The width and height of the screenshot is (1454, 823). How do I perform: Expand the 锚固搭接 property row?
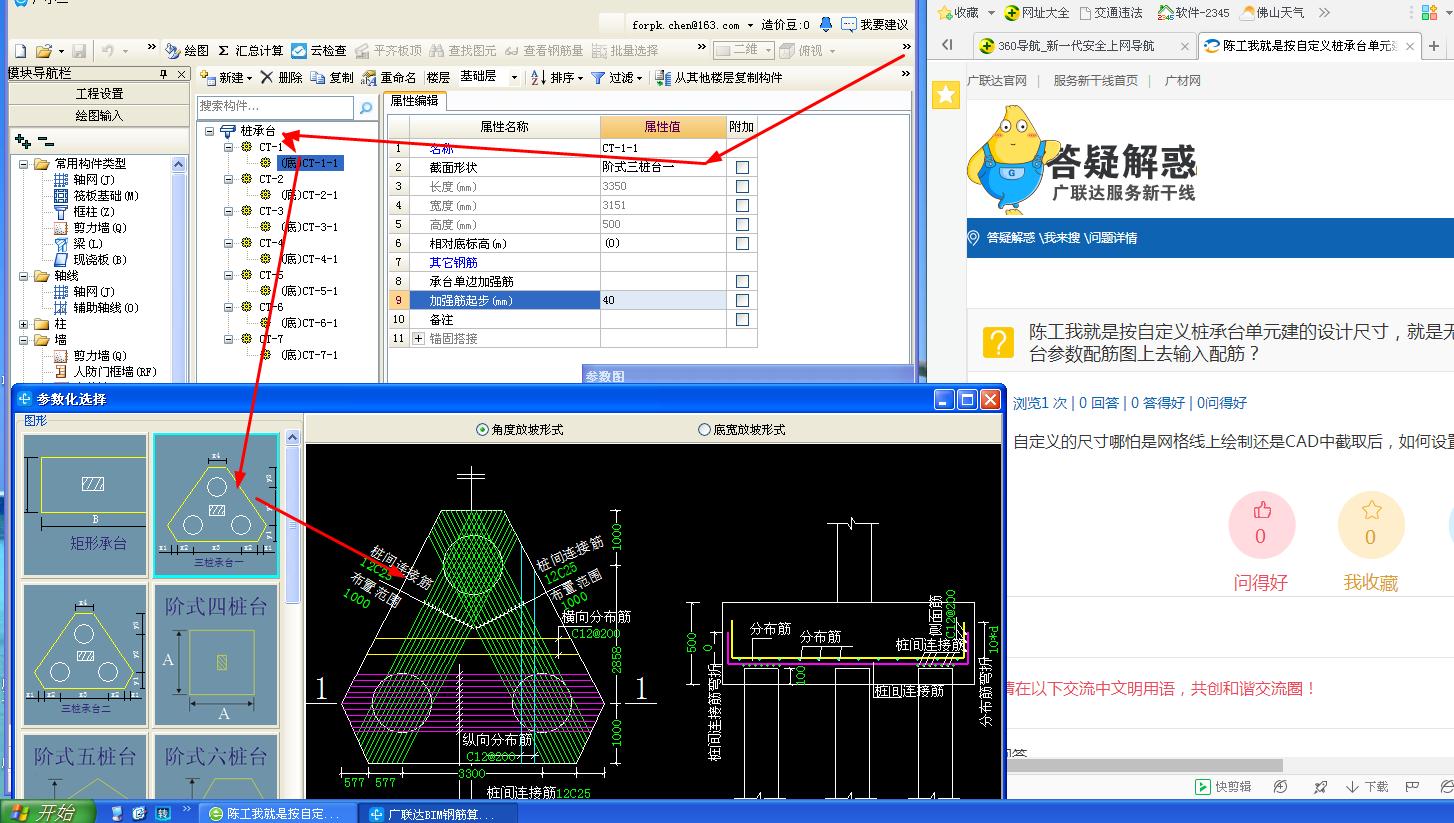[418, 339]
